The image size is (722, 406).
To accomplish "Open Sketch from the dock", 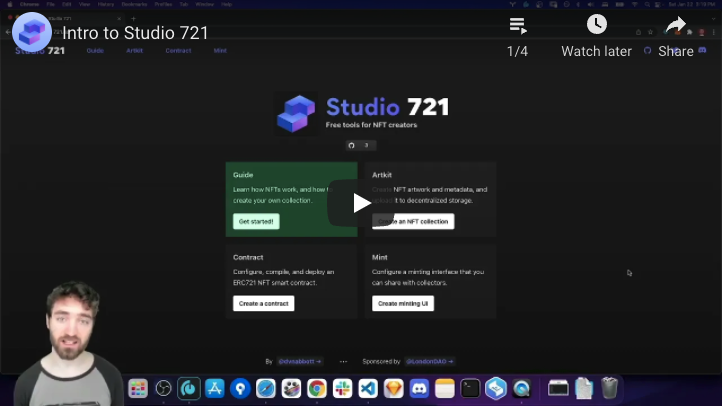I will click(x=394, y=389).
